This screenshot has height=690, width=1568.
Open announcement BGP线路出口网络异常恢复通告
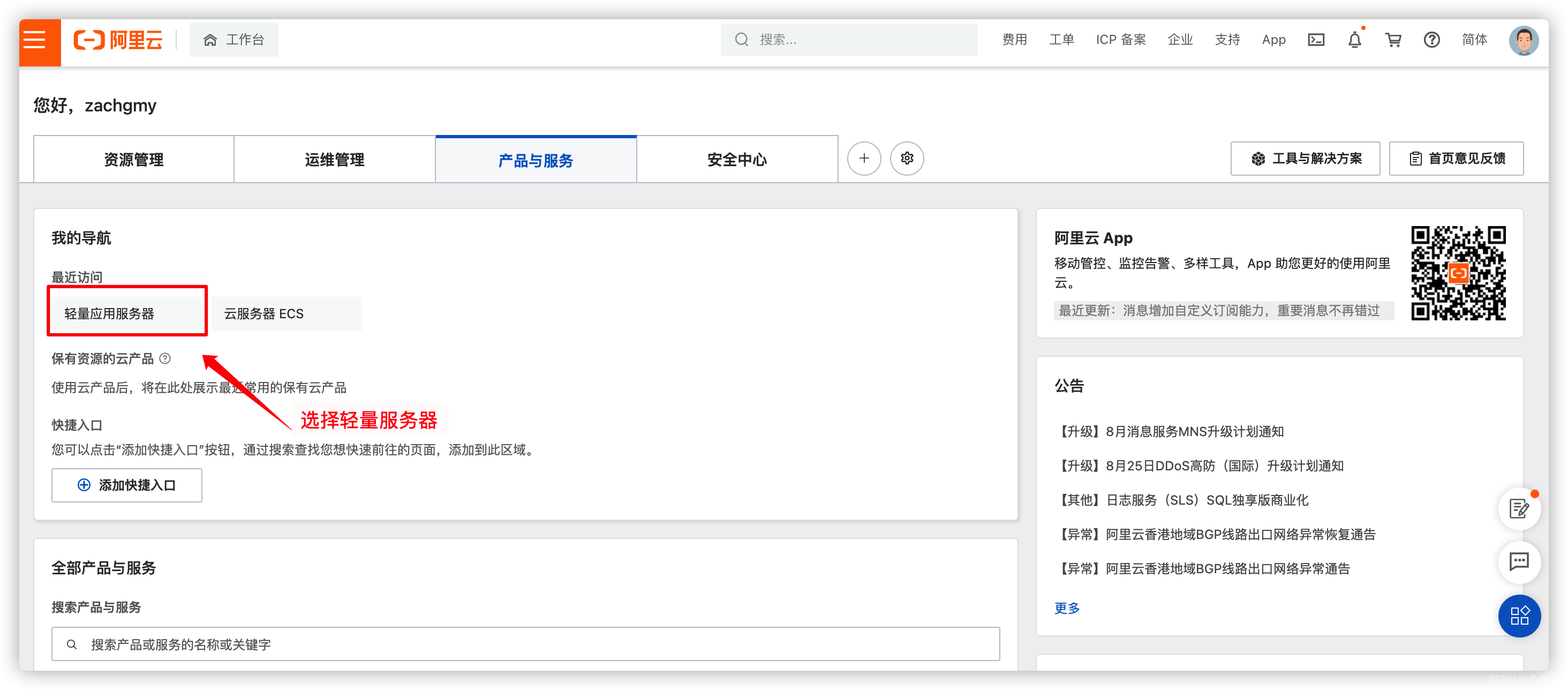click(1215, 535)
